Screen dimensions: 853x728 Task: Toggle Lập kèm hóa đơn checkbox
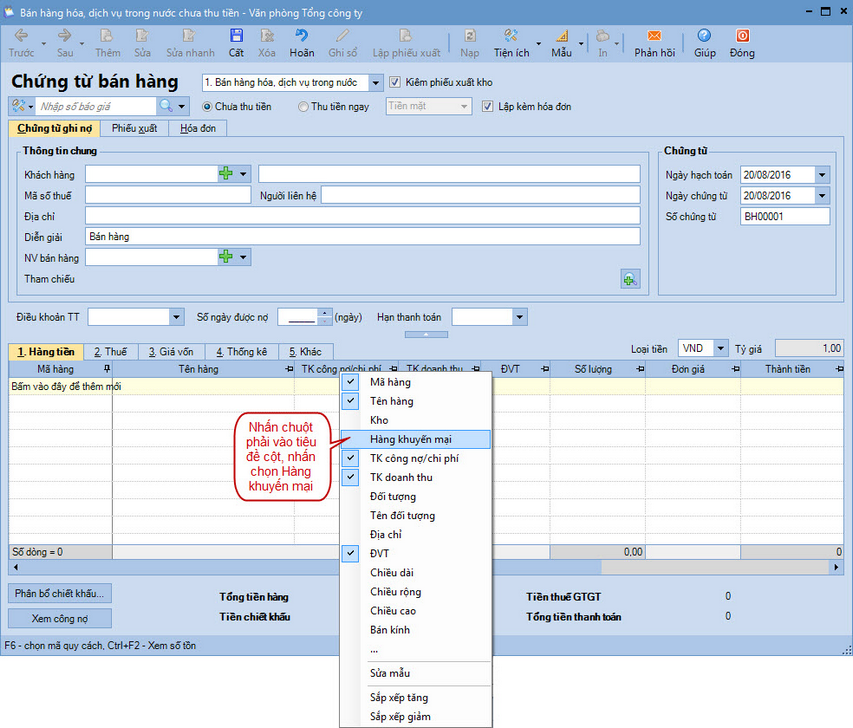pyautogui.click(x=488, y=107)
